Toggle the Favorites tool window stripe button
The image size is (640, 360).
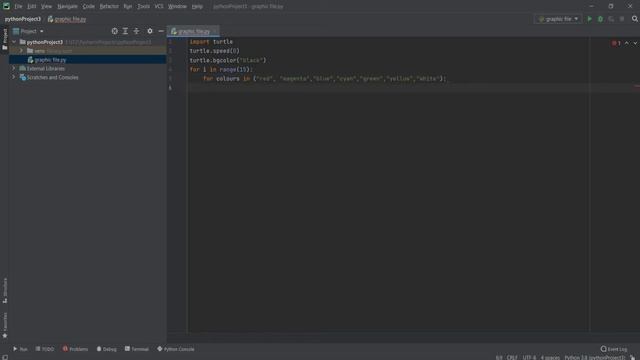click(x=4, y=325)
